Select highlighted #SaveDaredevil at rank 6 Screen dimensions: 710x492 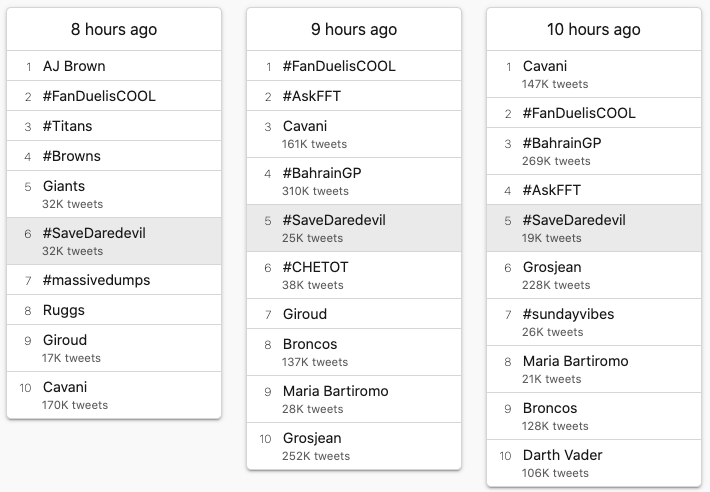[x=114, y=241]
